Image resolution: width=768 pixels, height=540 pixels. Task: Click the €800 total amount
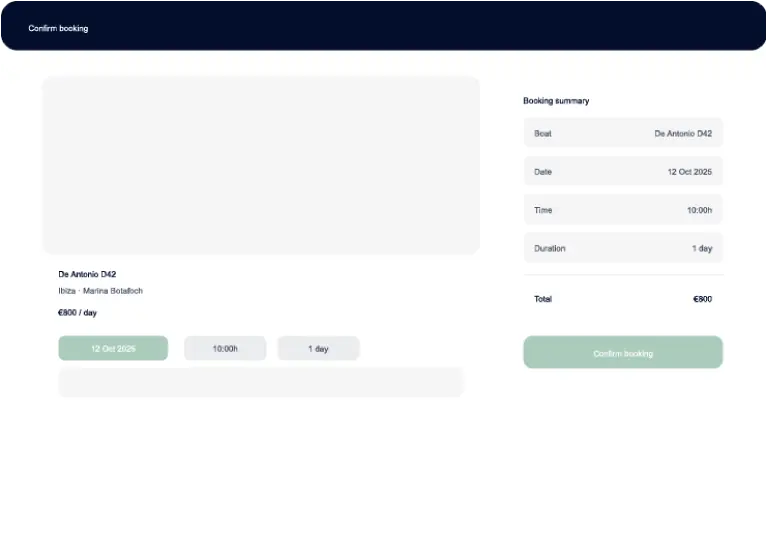[702, 299]
